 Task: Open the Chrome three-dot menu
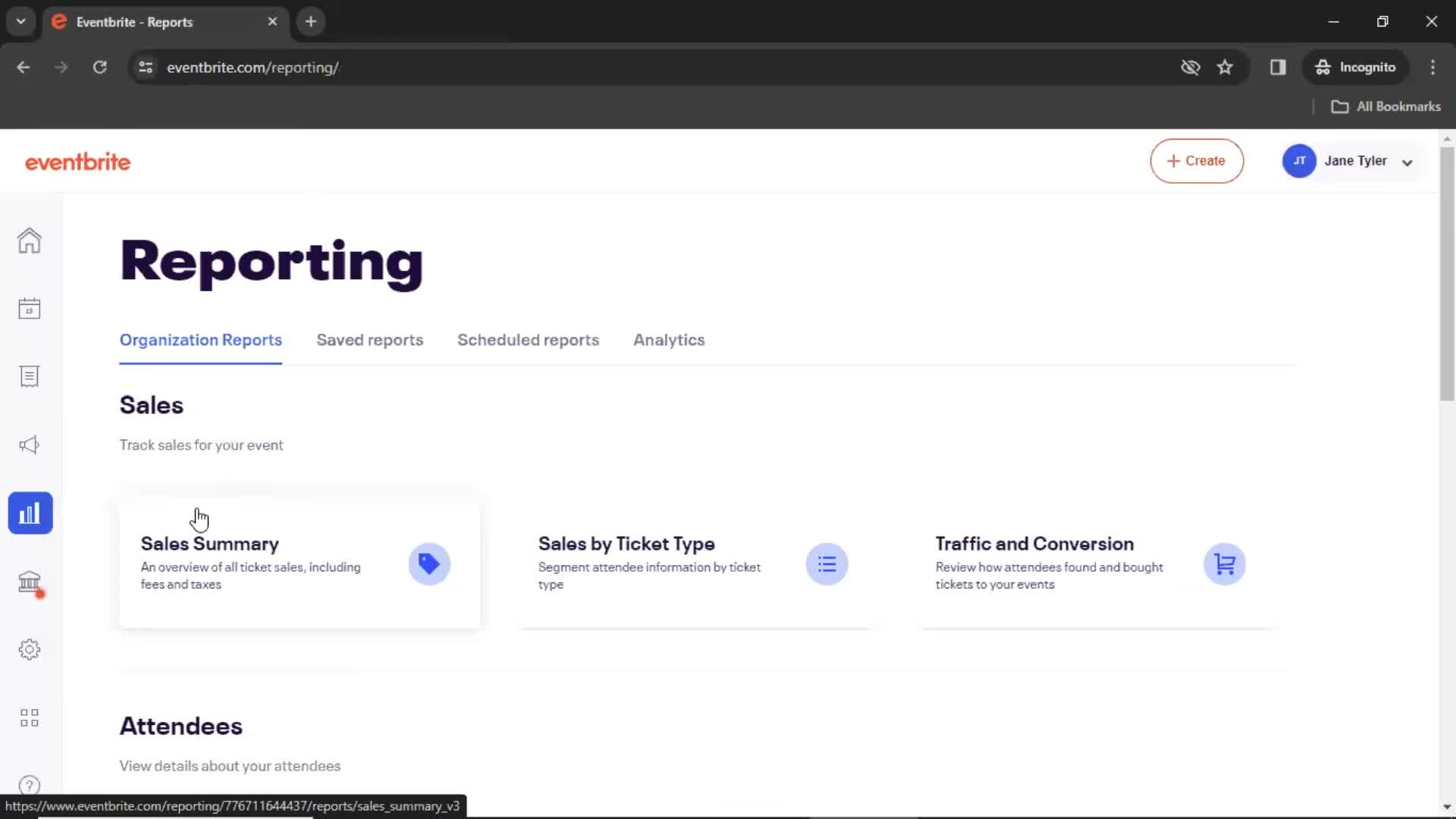[x=1432, y=67]
